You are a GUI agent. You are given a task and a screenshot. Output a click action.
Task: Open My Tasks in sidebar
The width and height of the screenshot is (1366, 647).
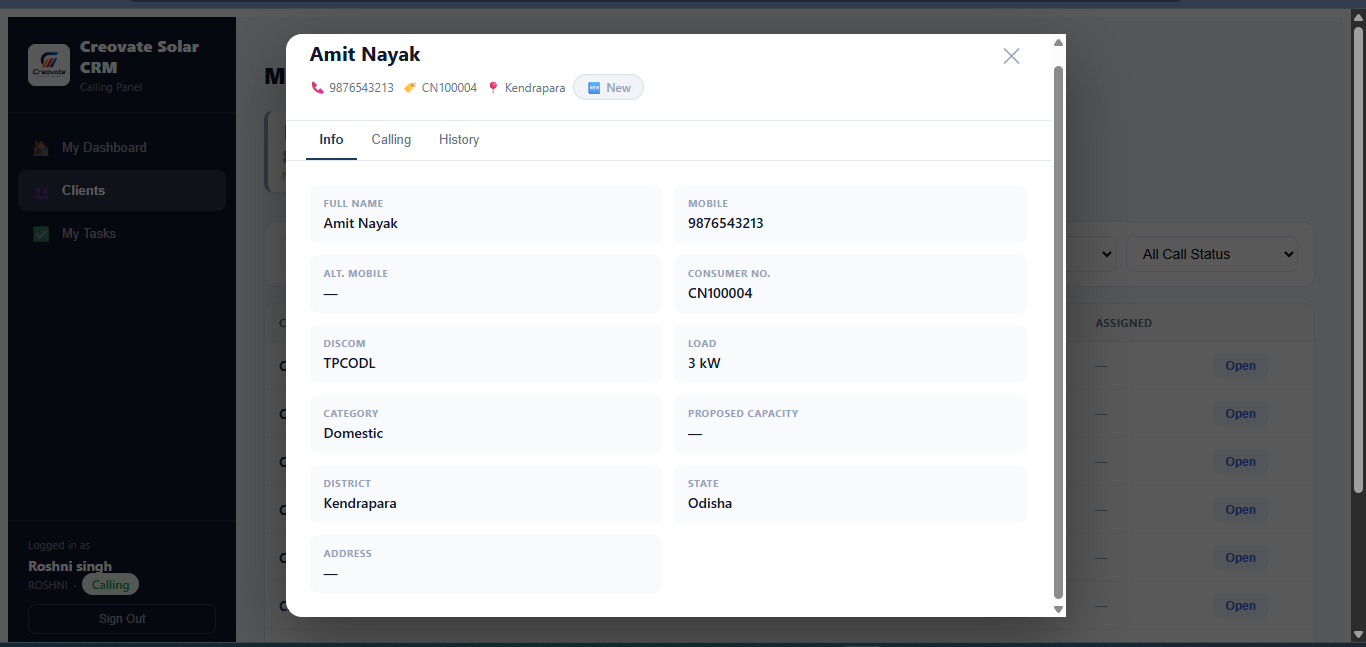[x=122, y=234]
